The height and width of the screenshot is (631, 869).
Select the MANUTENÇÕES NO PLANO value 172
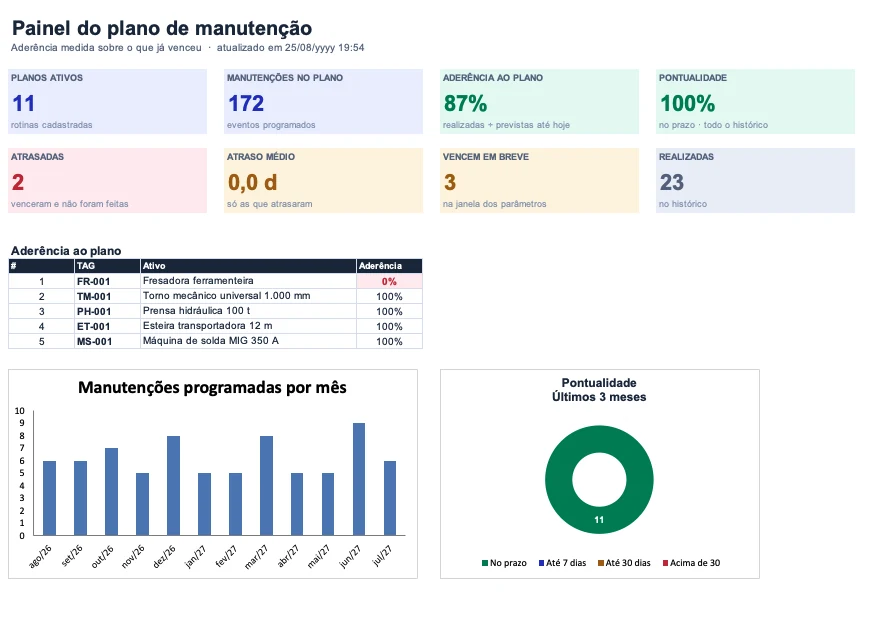[x=246, y=104]
